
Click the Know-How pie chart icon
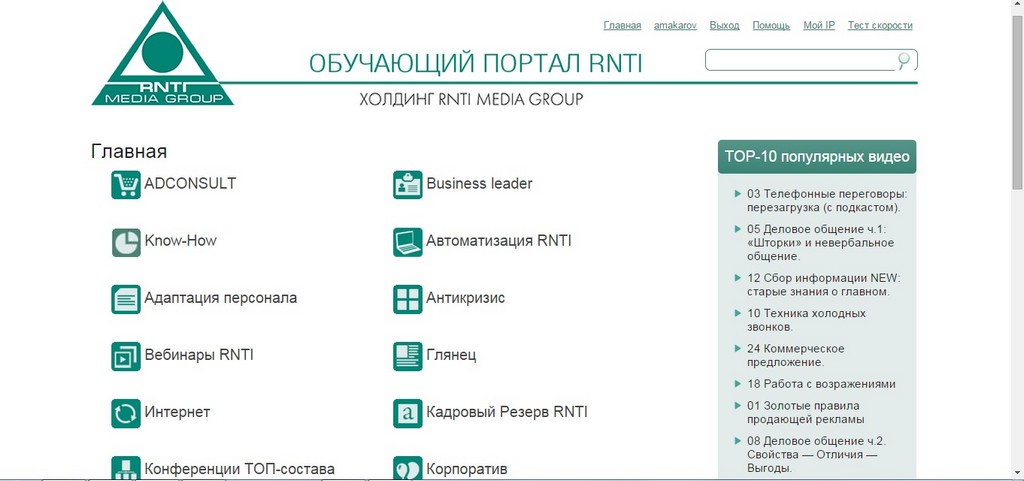126,242
